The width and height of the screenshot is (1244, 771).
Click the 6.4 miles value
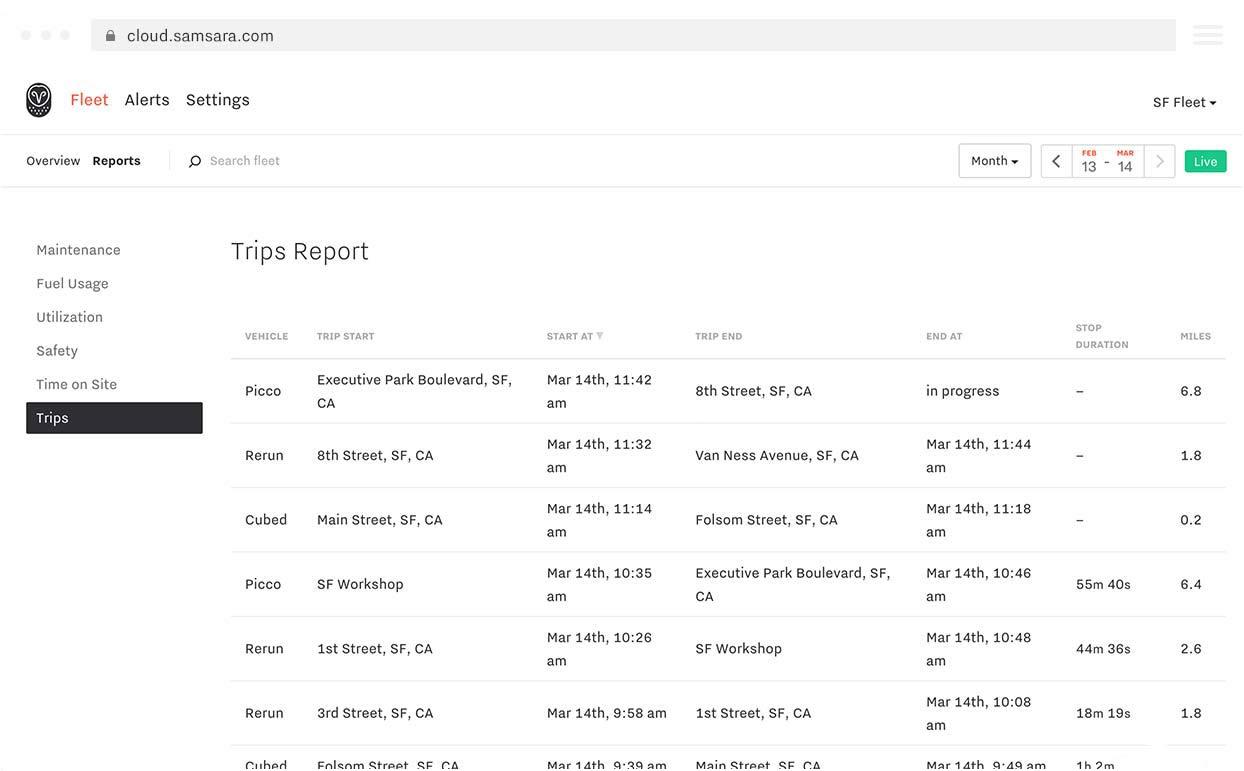click(x=1191, y=584)
